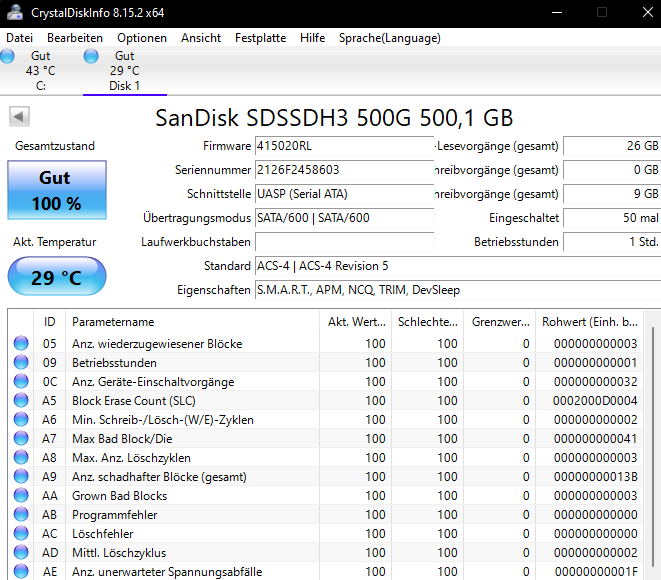Click the Rohwert column header

pyautogui.click(x=589, y=322)
